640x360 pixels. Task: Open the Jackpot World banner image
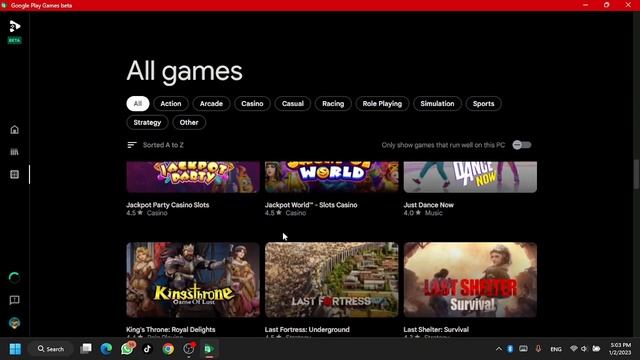[x=331, y=177]
